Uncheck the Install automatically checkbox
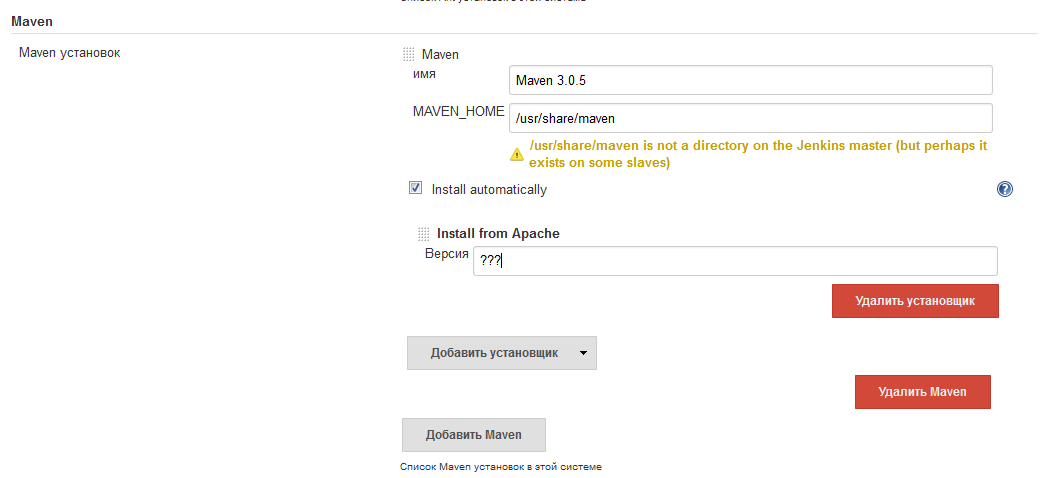This screenshot has height=478, width=1046. [x=415, y=188]
